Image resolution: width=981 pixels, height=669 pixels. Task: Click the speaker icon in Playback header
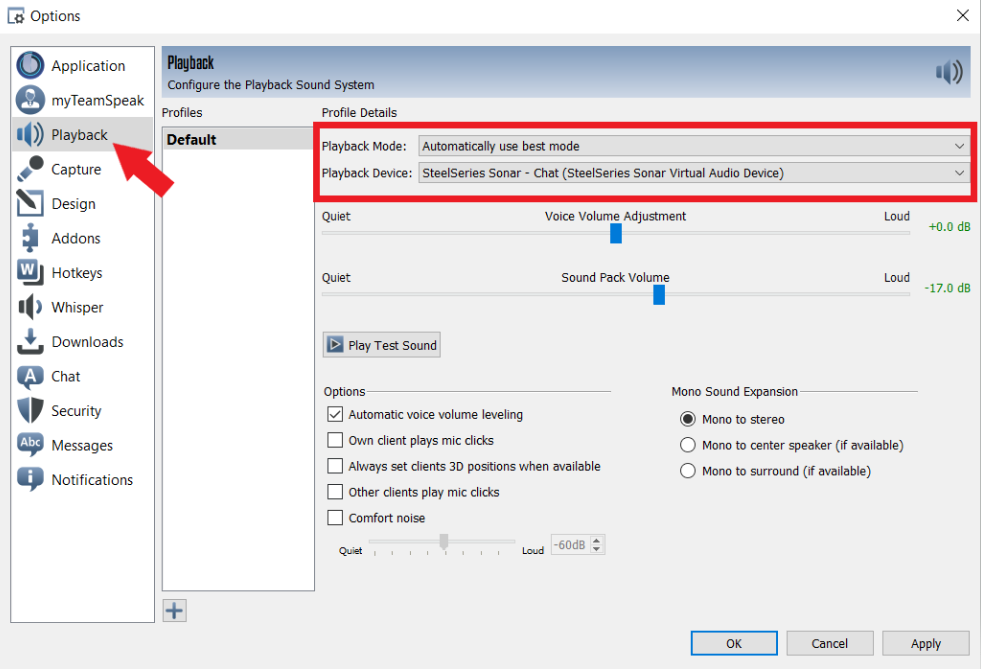point(949,72)
